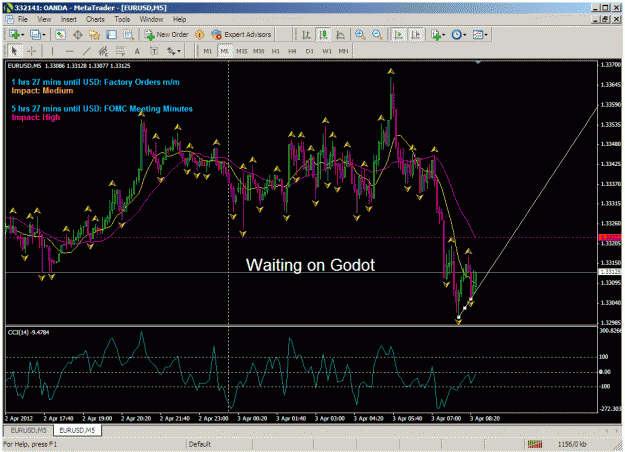The width and height of the screenshot is (625, 452).
Task: Switch to H1 timeframe
Action: (x=275, y=51)
